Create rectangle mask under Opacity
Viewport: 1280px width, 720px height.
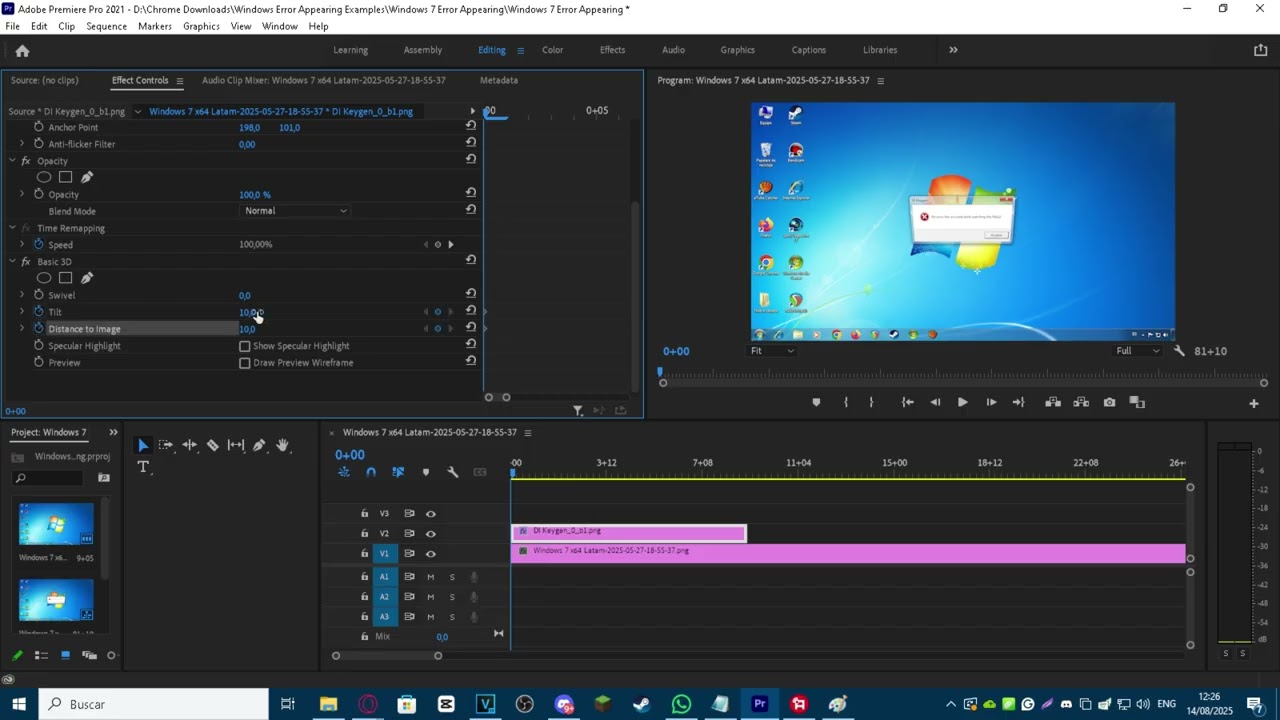click(x=65, y=177)
